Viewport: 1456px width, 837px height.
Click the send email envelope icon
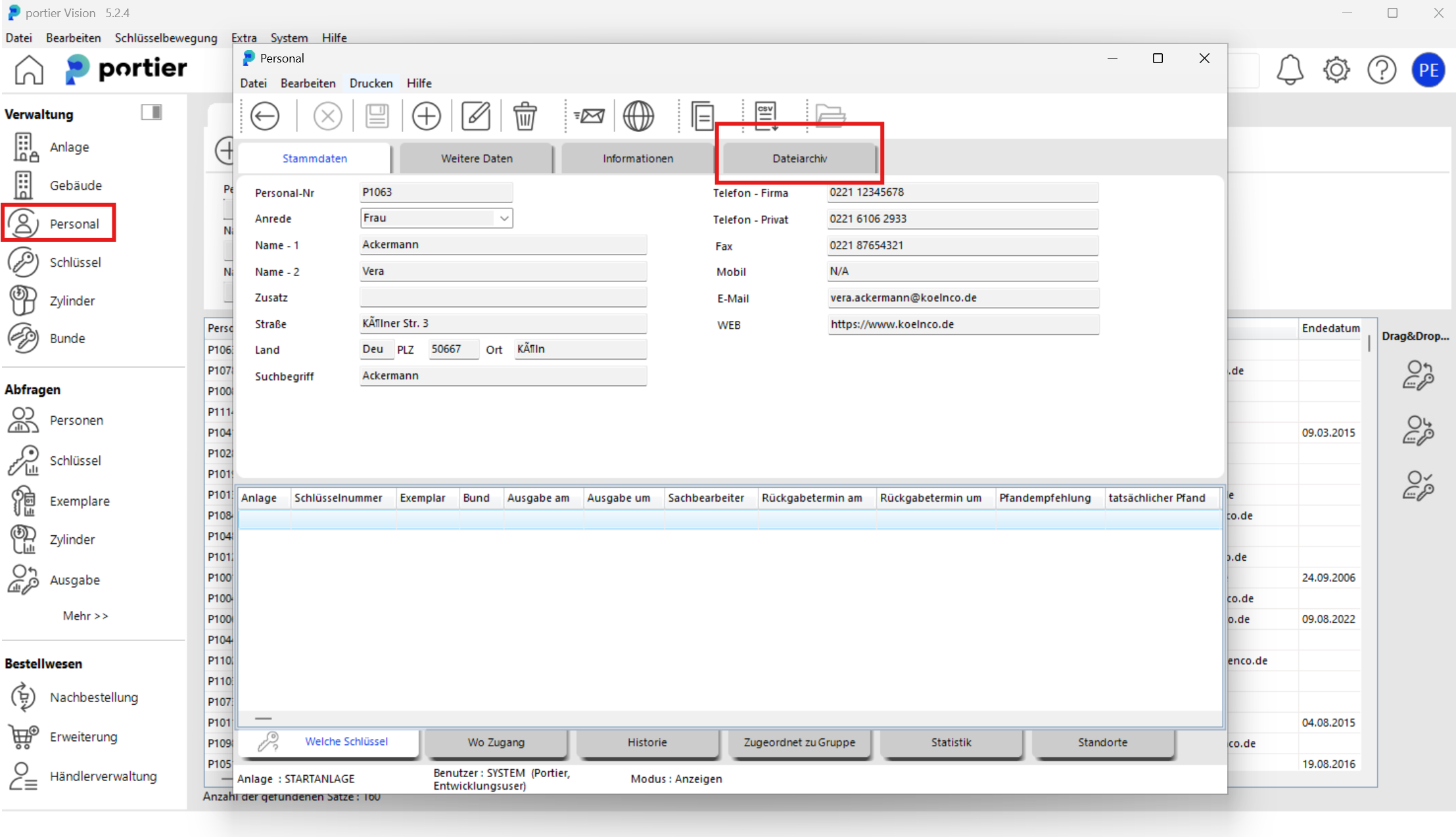click(589, 116)
